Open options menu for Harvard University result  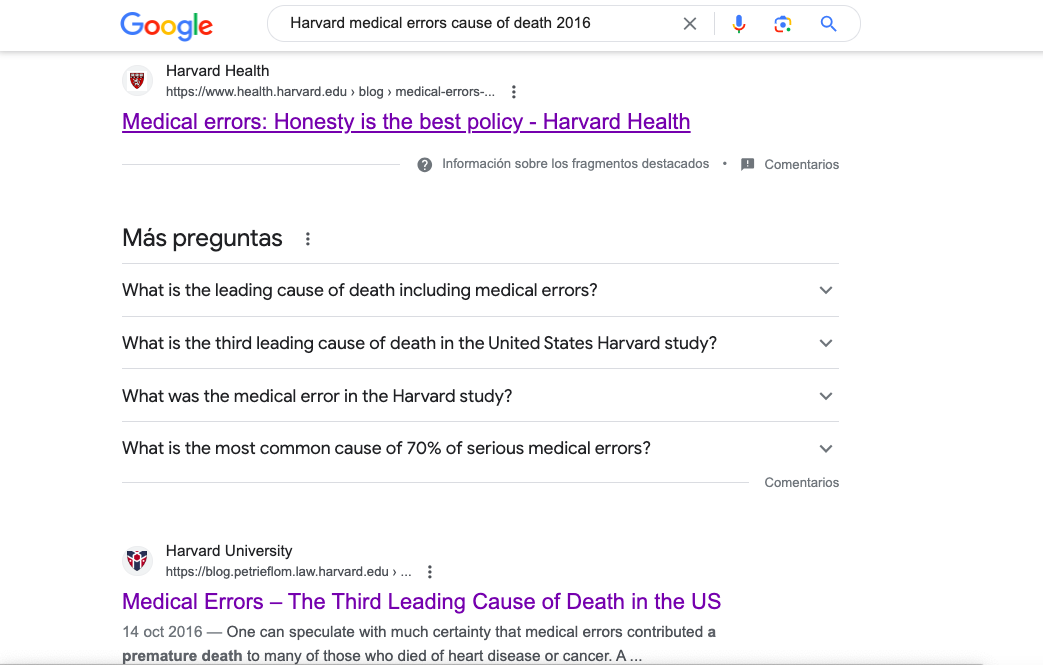click(x=430, y=572)
